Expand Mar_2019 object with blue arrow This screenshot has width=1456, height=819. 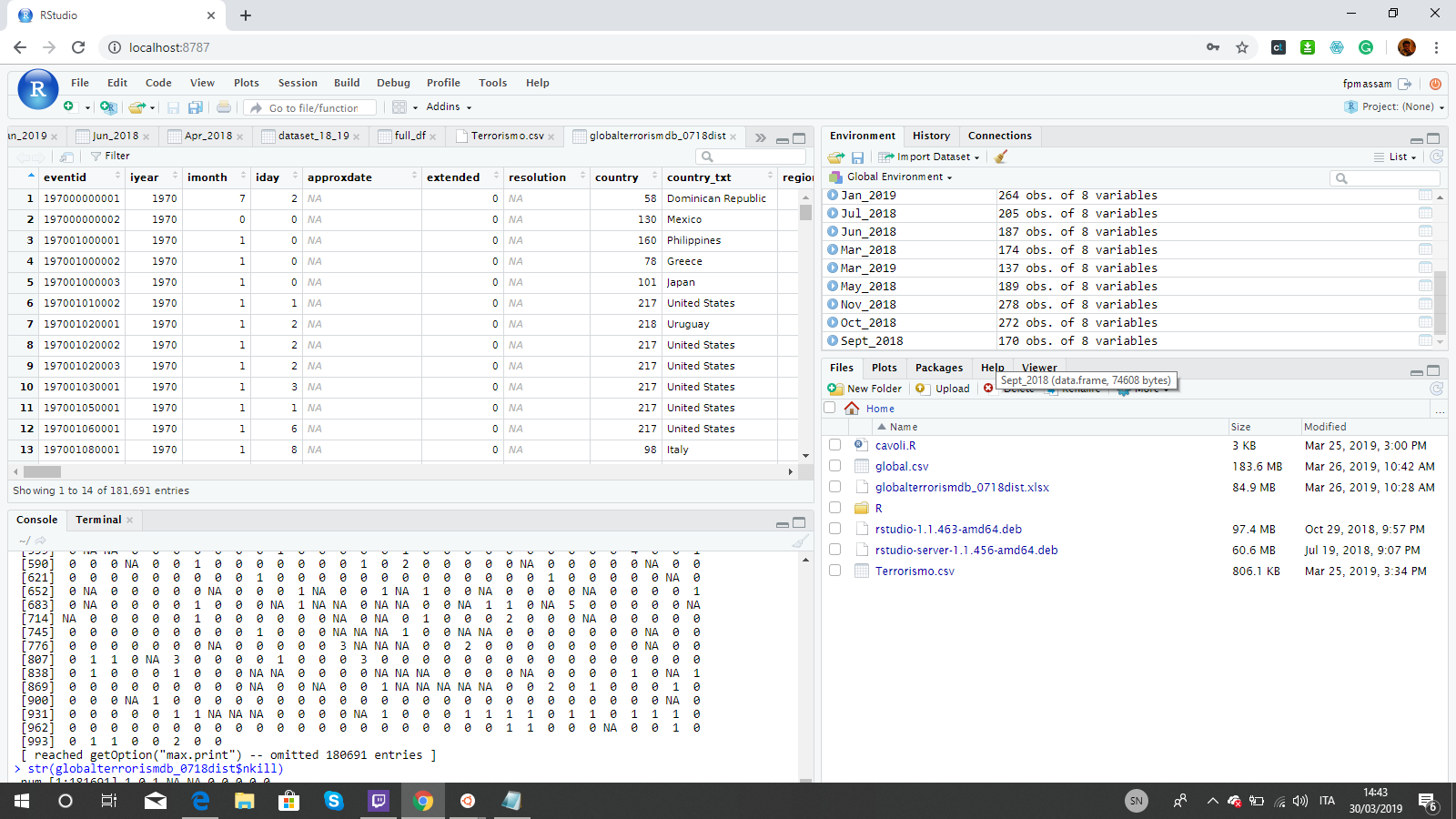[x=833, y=268]
